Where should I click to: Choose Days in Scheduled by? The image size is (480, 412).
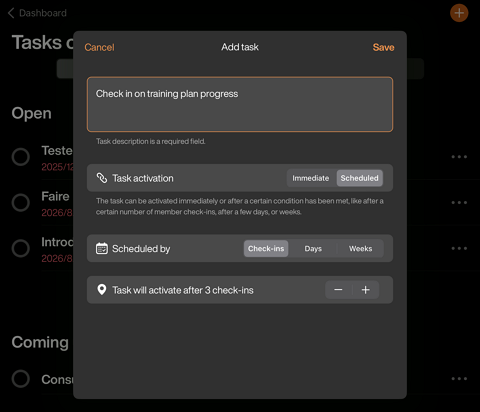click(x=313, y=249)
